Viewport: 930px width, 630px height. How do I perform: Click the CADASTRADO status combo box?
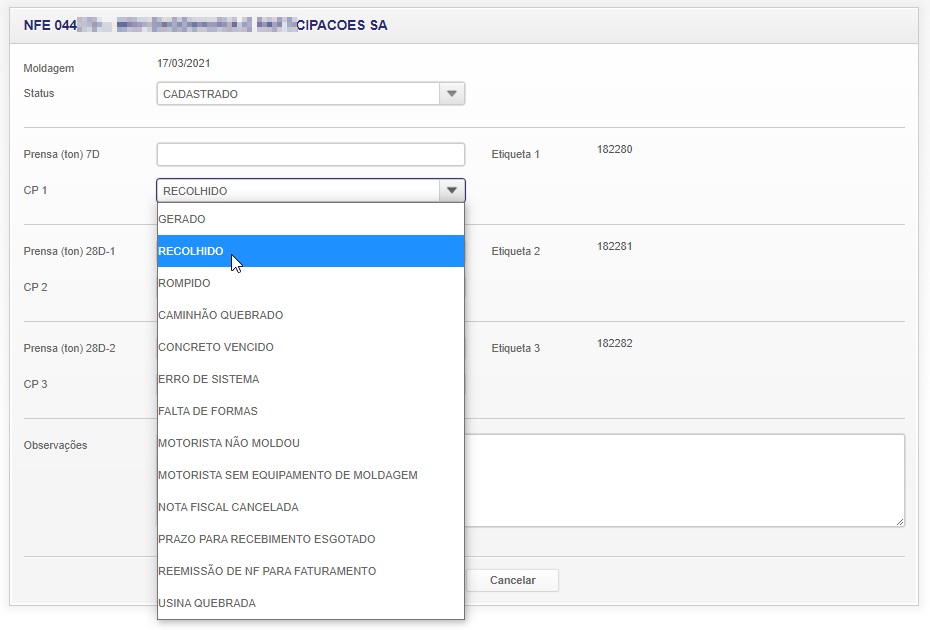pyautogui.click(x=298, y=94)
